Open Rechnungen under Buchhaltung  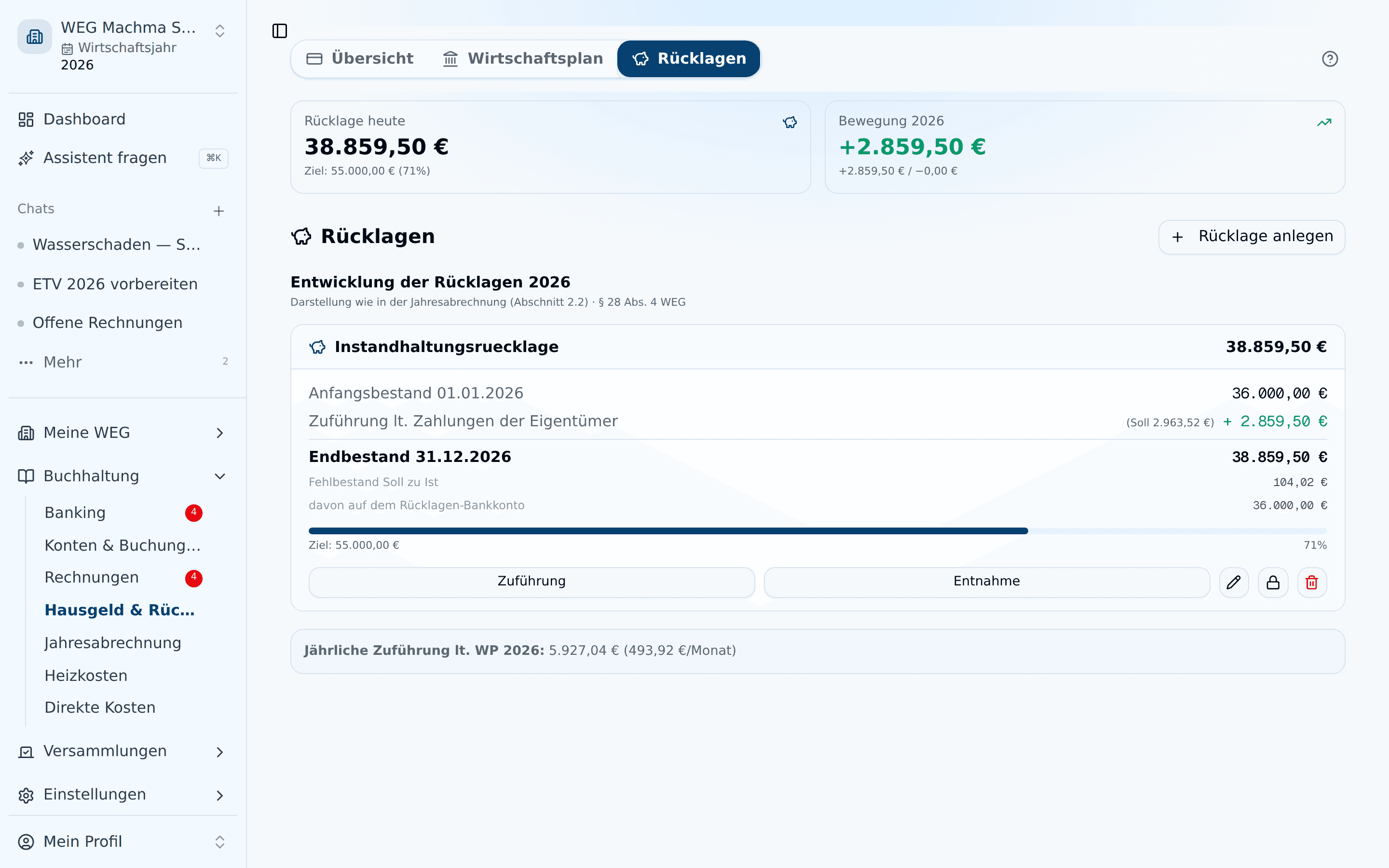pos(123,578)
